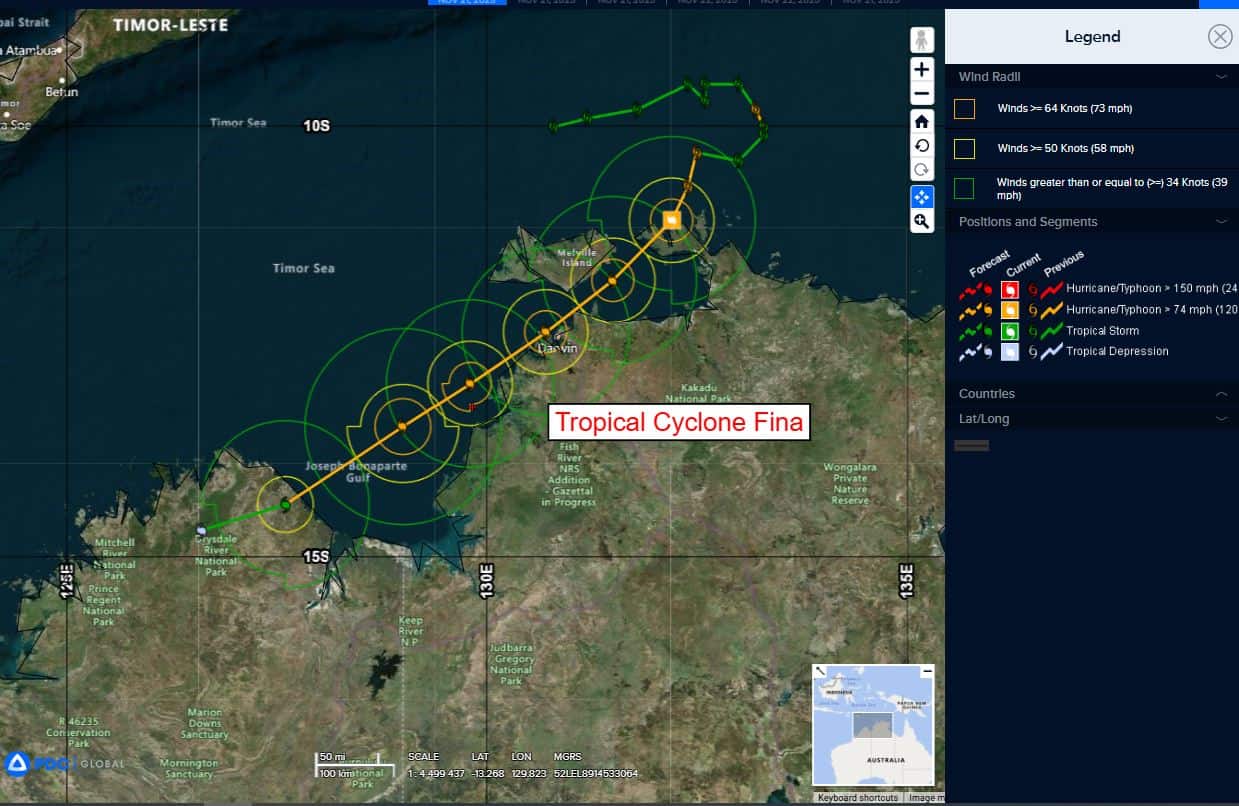Activate the pan map tool

coord(921,197)
